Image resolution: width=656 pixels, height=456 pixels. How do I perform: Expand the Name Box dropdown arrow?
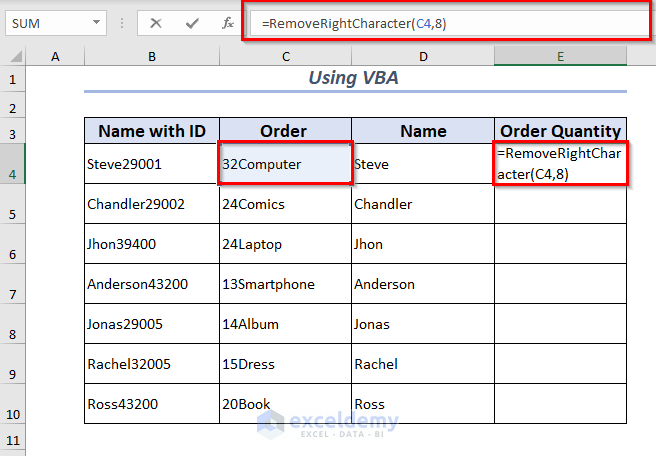point(96,23)
